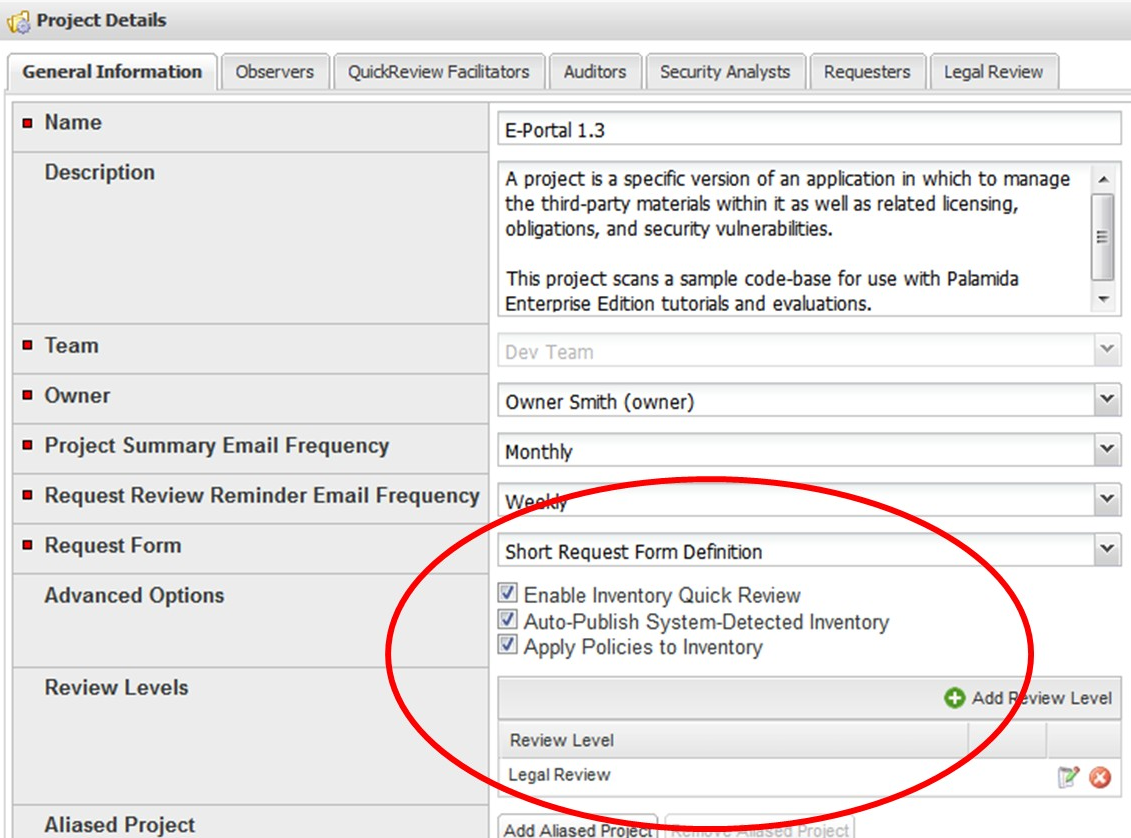
Task: Click the Add Review Level link
Action: pyautogui.click(x=1041, y=698)
